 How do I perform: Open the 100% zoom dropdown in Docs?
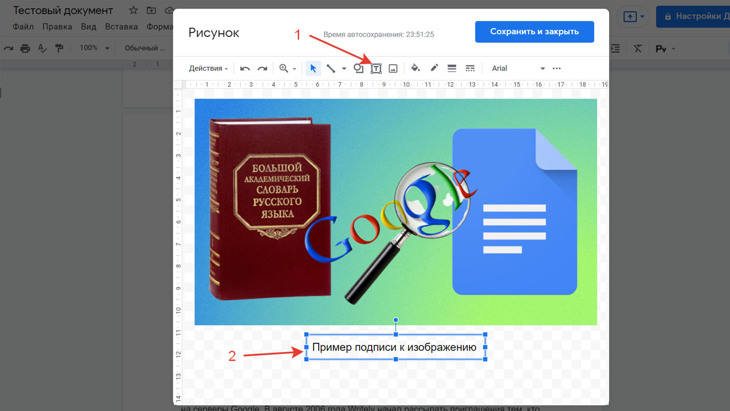pyautogui.click(x=95, y=48)
